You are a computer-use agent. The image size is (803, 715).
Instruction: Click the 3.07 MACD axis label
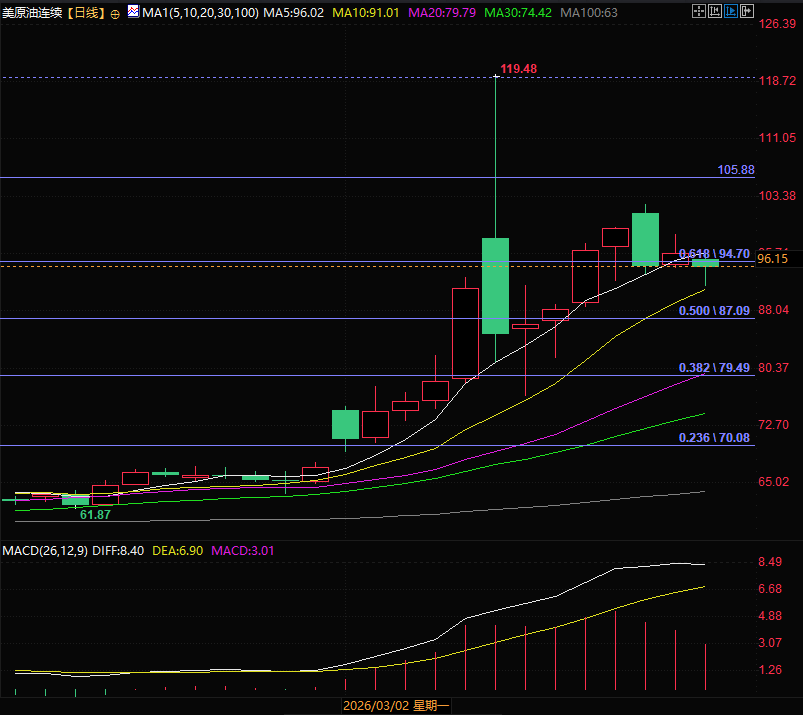pos(770,642)
